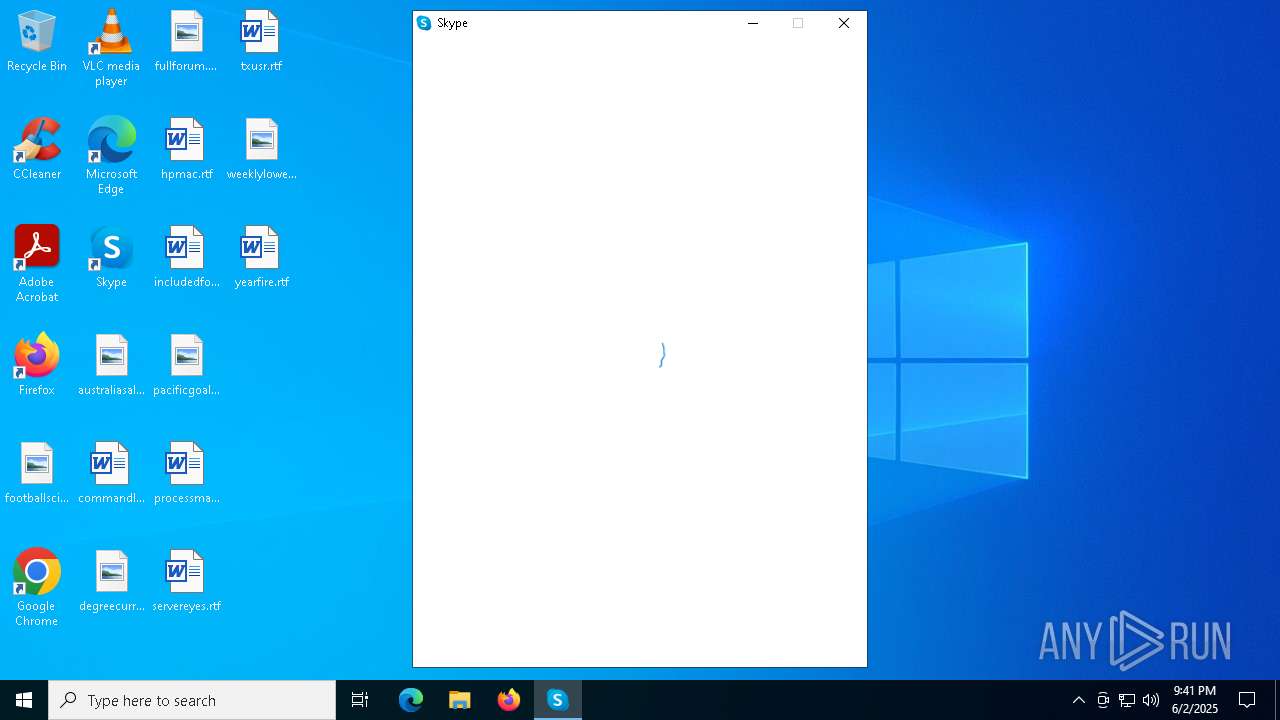
Task: Select the fullforum image file
Action: (186, 42)
